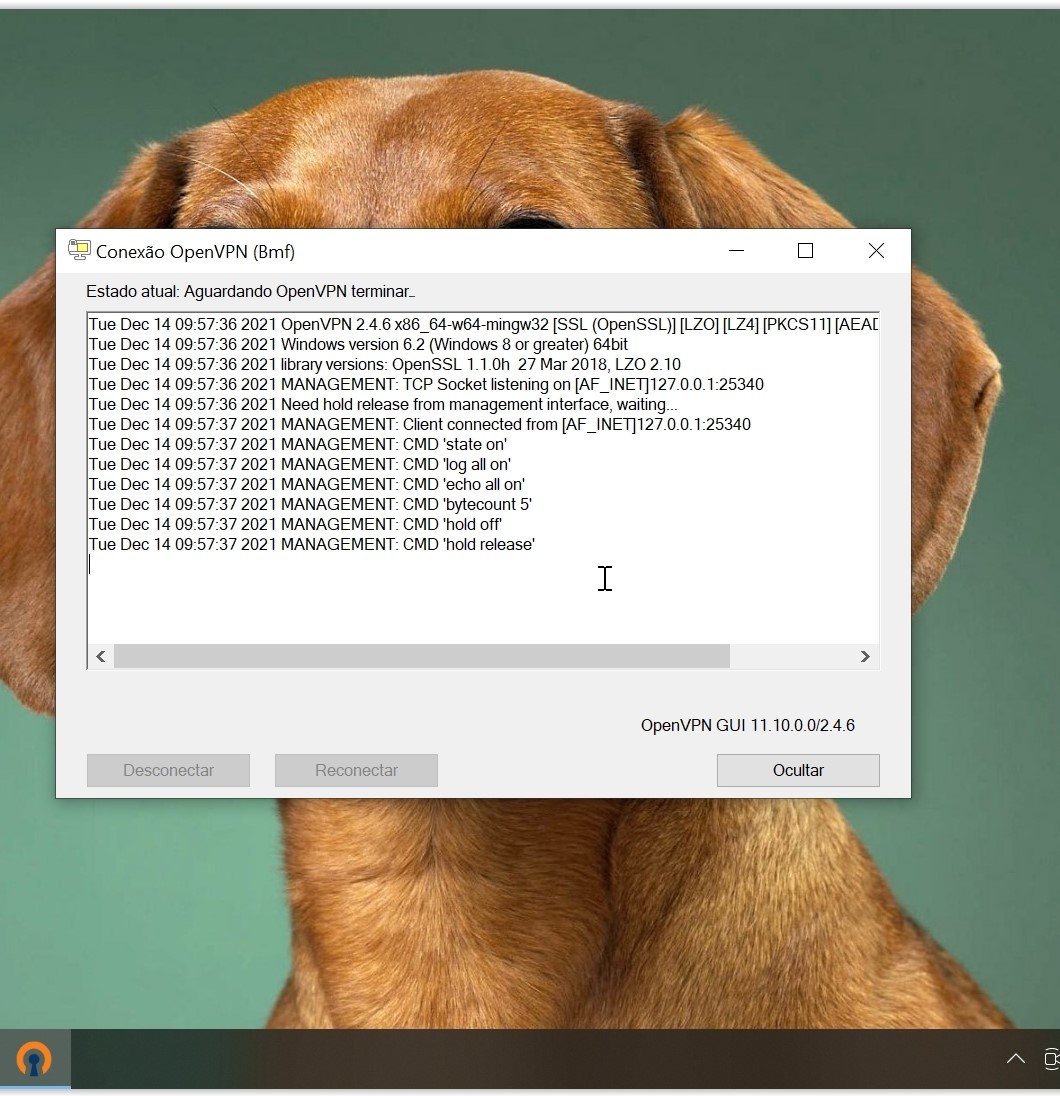
Task: Maximize the Conexão OpenVPN window
Action: point(805,250)
